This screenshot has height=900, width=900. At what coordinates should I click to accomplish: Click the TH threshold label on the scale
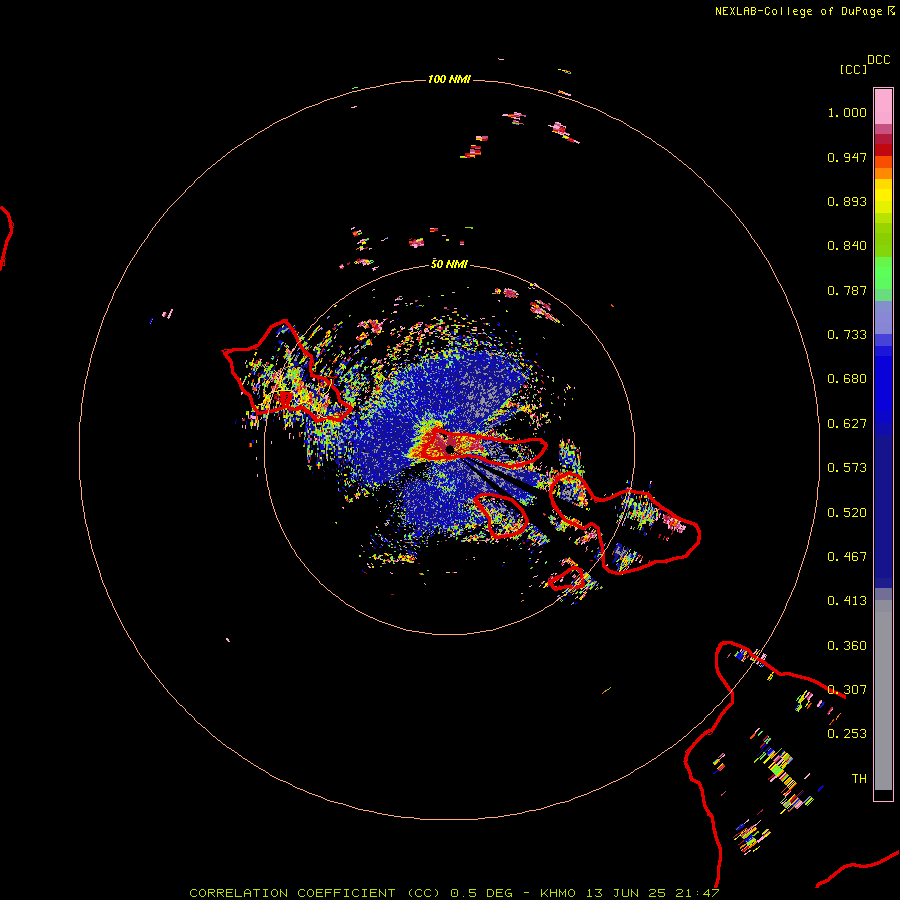859,779
